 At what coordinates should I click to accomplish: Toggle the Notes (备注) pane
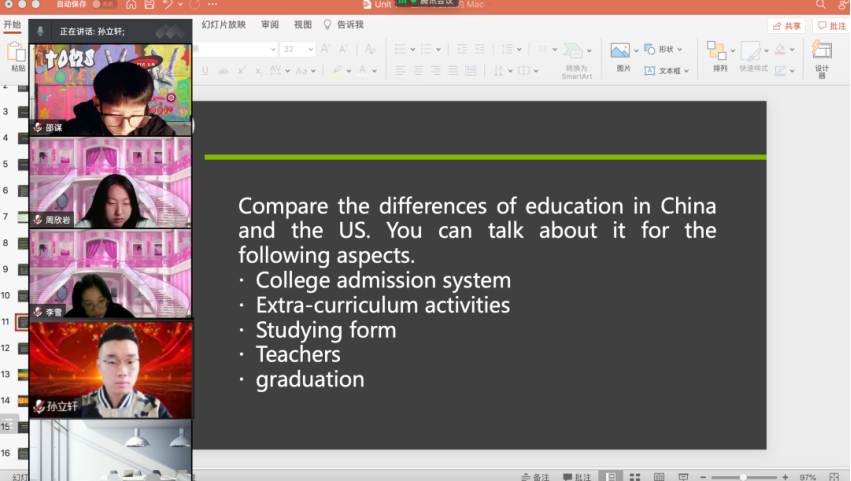pyautogui.click(x=535, y=477)
